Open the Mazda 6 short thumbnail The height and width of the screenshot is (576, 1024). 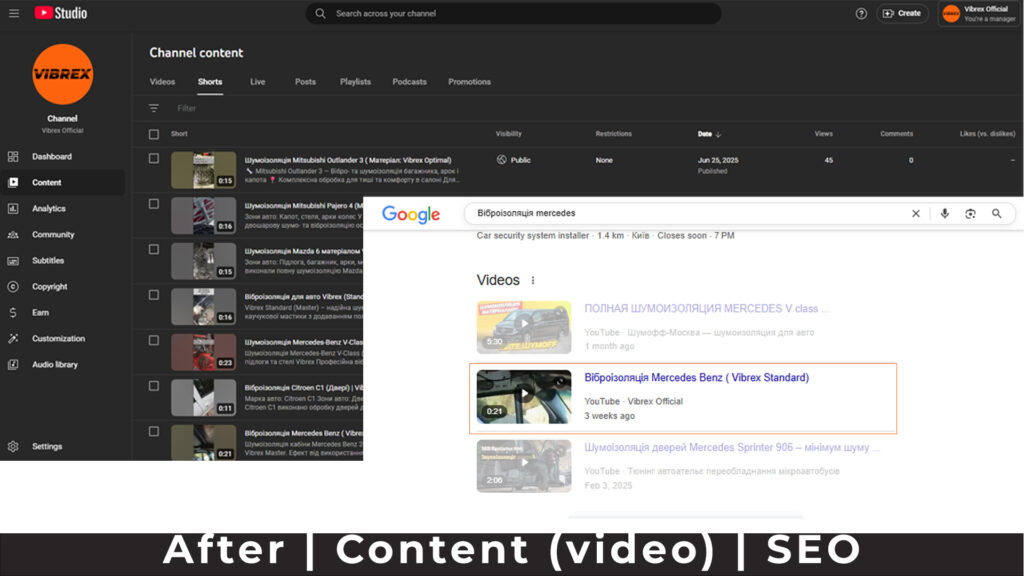(204, 261)
